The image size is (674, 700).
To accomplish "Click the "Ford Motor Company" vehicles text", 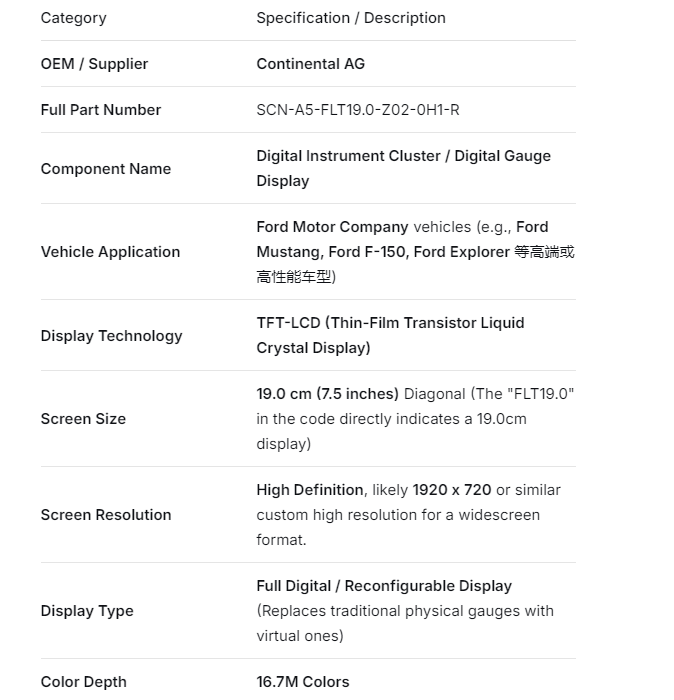I will pos(332,227).
